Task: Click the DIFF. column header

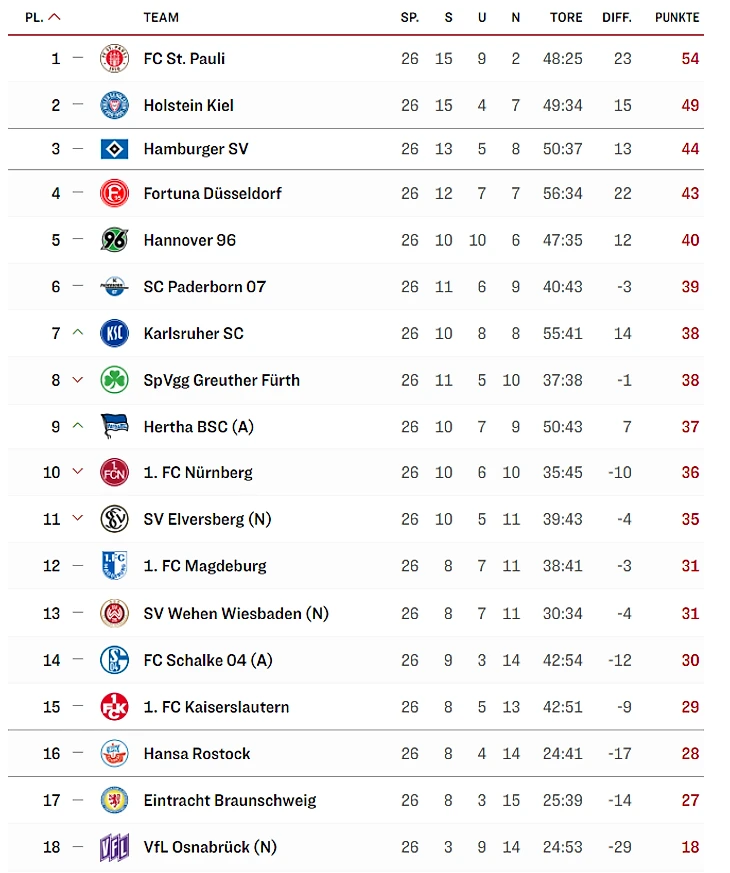Action: 617,17
